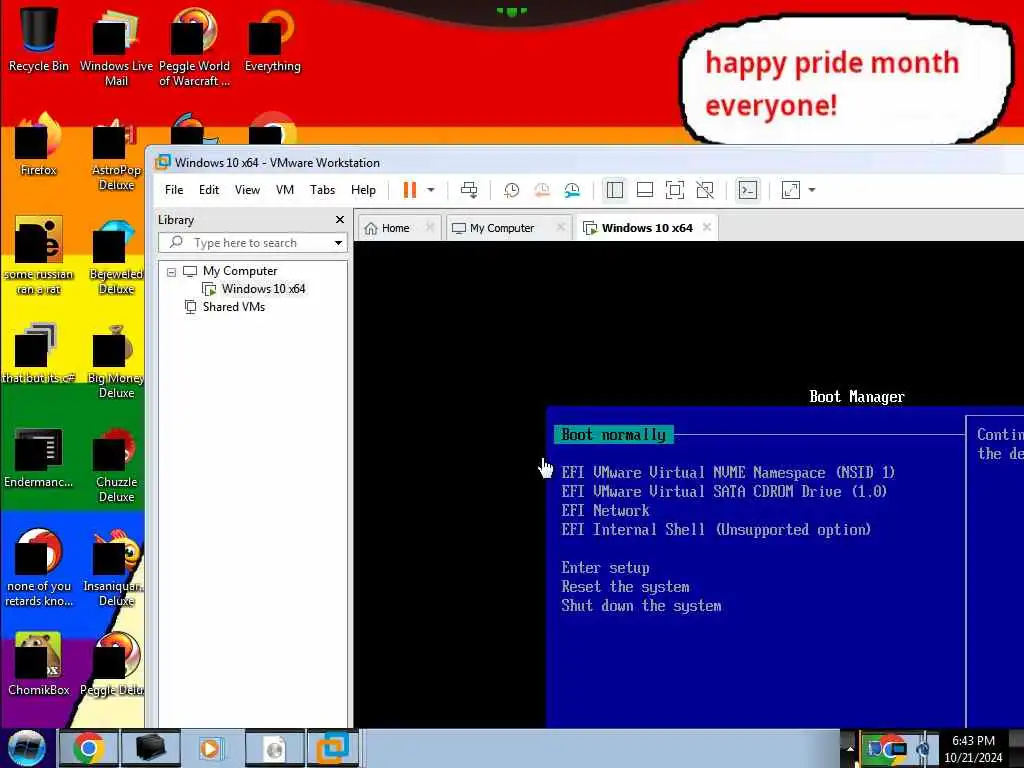Image resolution: width=1024 pixels, height=768 pixels.
Task: Open the Tabs menu
Action: pos(323,190)
